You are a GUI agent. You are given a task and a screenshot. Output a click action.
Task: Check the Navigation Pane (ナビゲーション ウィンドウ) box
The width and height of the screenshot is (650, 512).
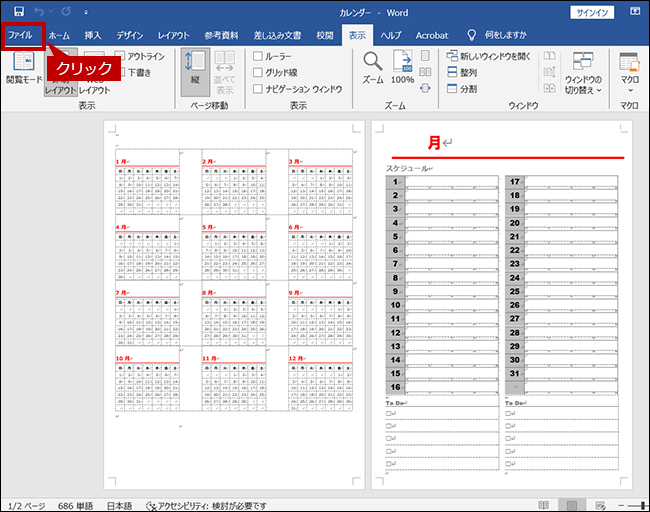click(x=259, y=89)
